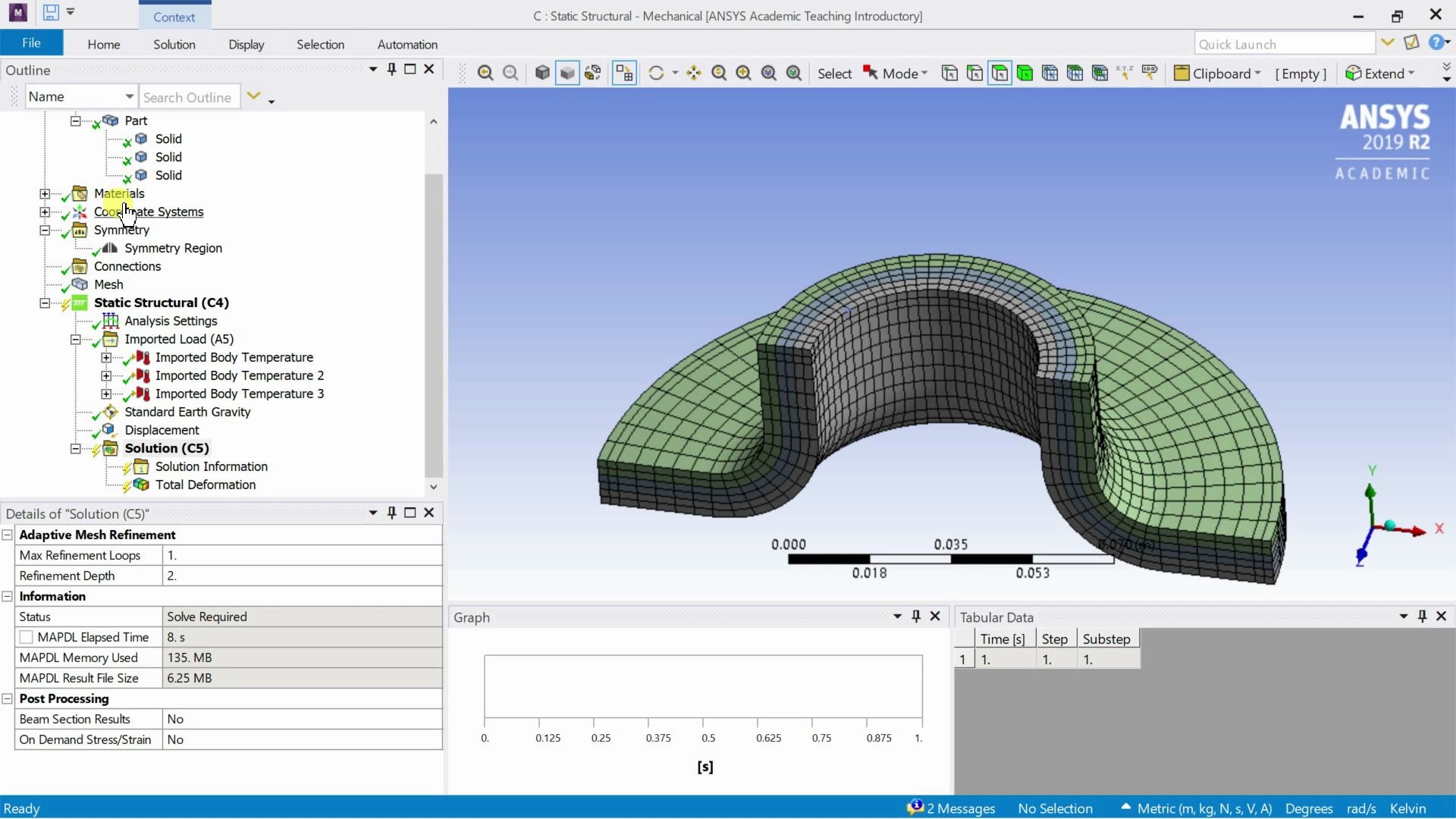Open the Selection tab

coord(320,44)
